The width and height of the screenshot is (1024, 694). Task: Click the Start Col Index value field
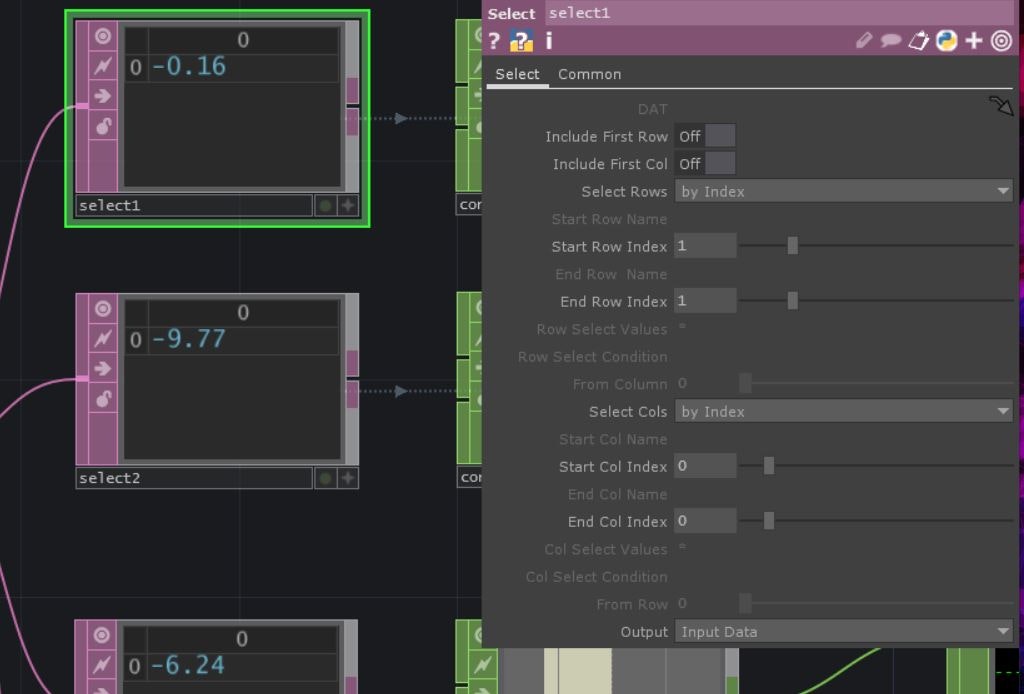coord(705,465)
